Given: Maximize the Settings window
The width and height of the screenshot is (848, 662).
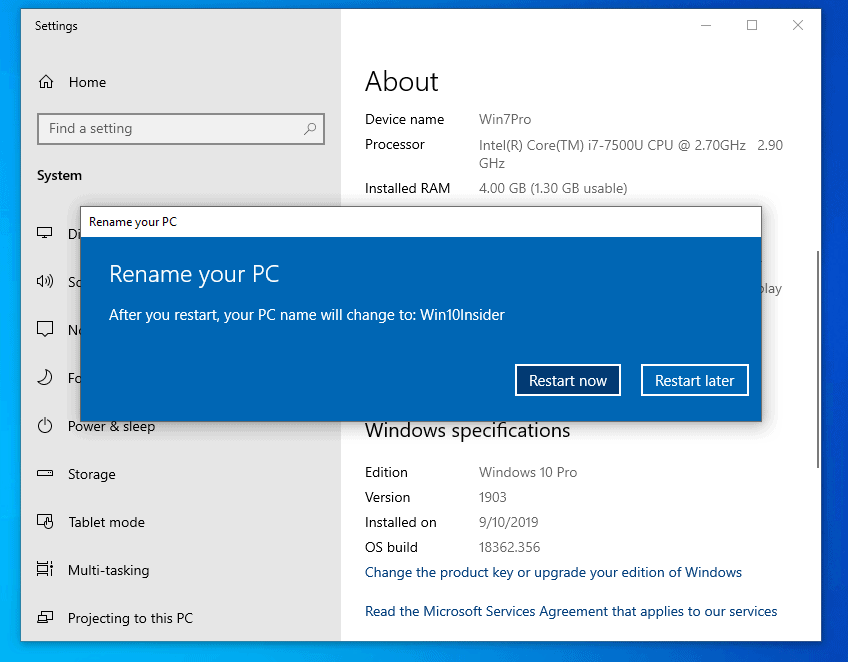Looking at the screenshot, I should click(x=752, y=25).
